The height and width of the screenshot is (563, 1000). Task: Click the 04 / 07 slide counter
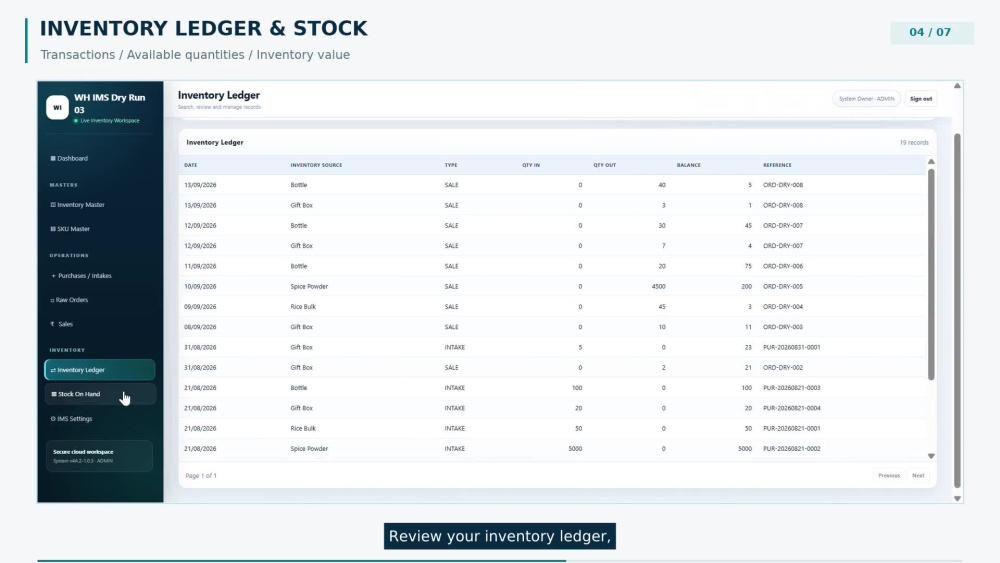(930, 33)
